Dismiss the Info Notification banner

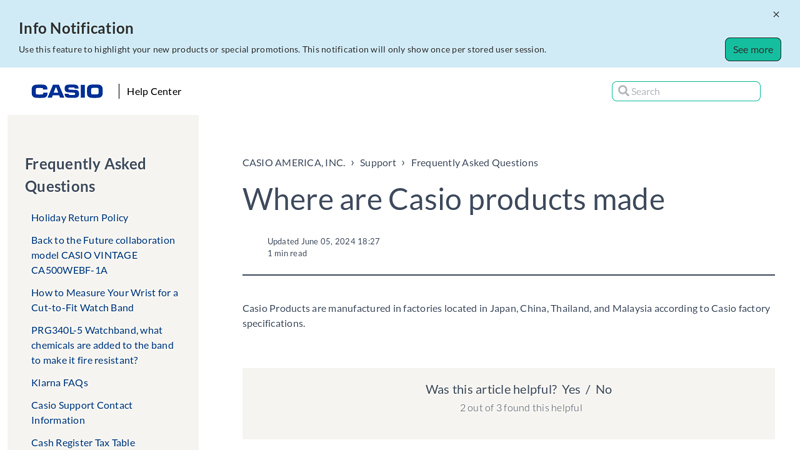coord(776,14)
